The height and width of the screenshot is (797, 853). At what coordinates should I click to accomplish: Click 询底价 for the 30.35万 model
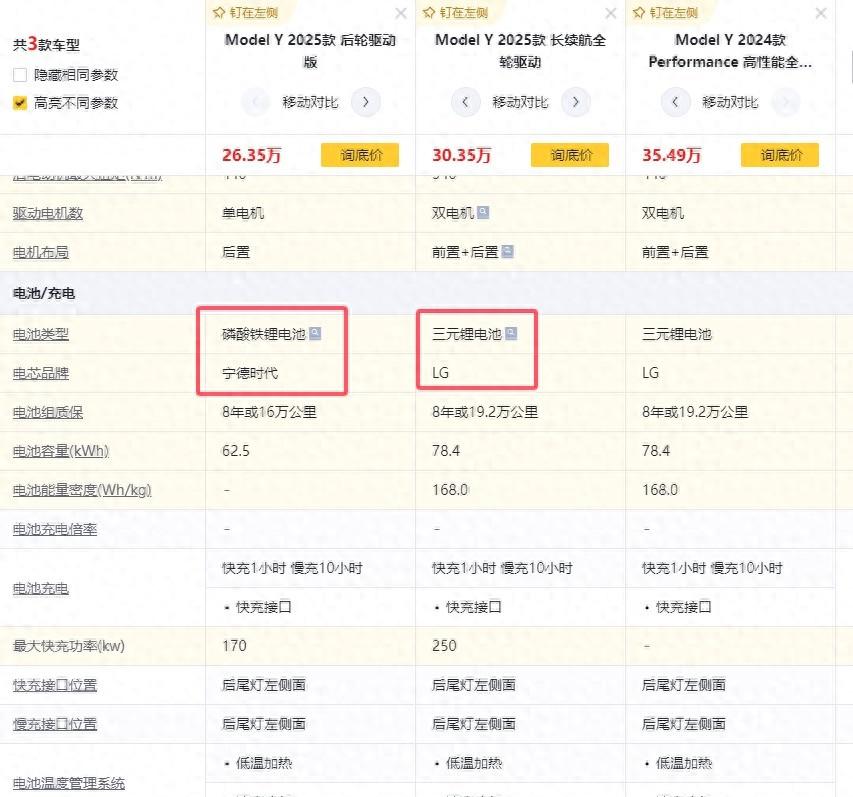[570, 155]
